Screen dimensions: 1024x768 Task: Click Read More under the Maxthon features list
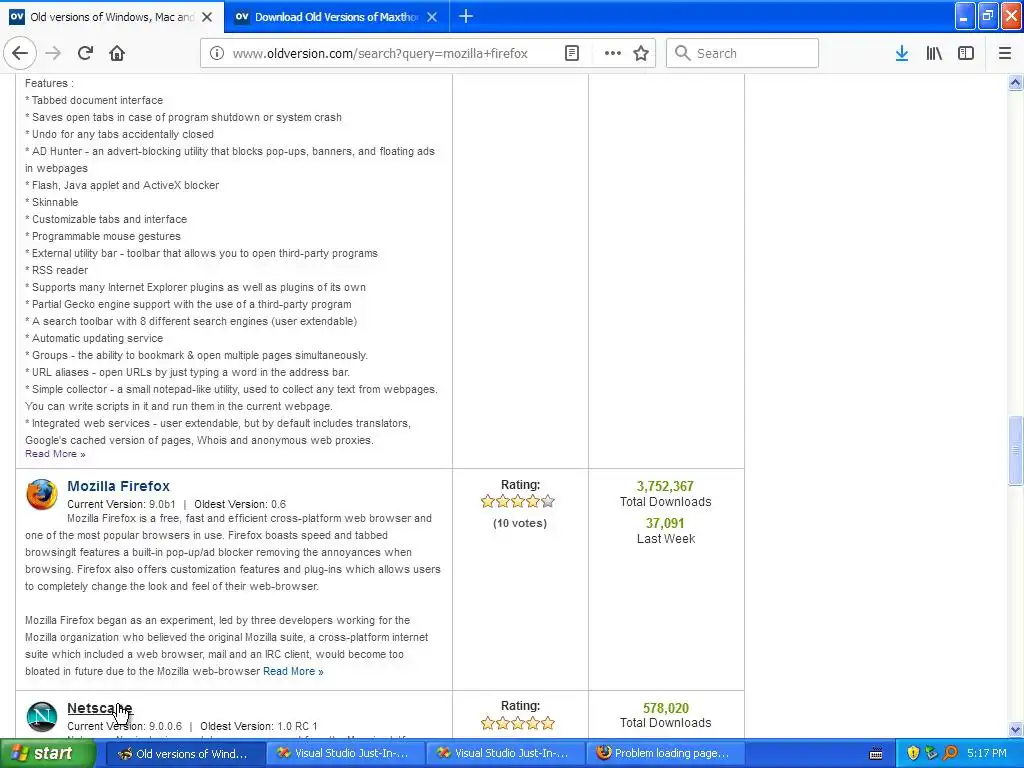55,454
